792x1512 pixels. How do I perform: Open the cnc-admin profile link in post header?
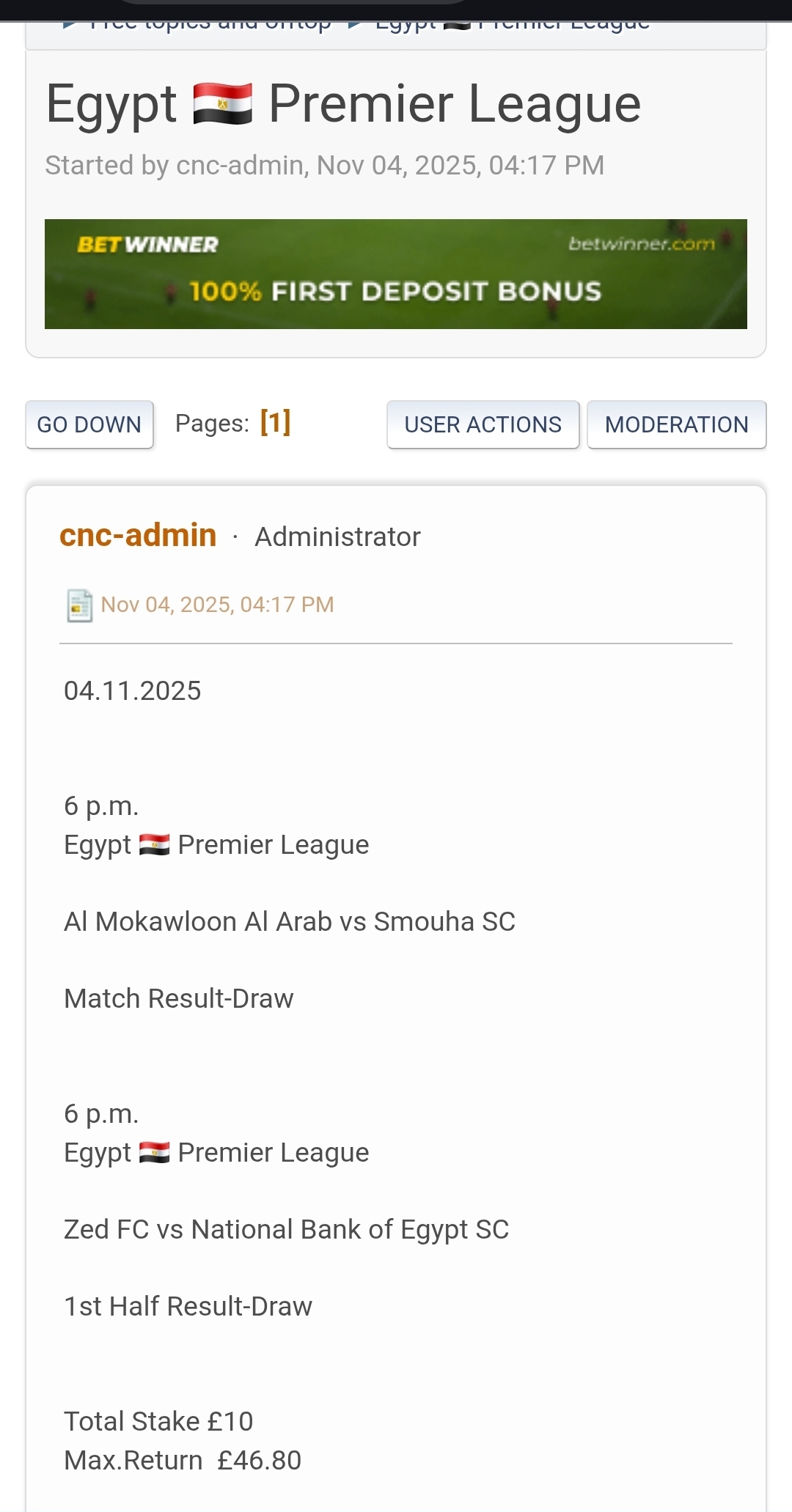(x=138, y=536)
